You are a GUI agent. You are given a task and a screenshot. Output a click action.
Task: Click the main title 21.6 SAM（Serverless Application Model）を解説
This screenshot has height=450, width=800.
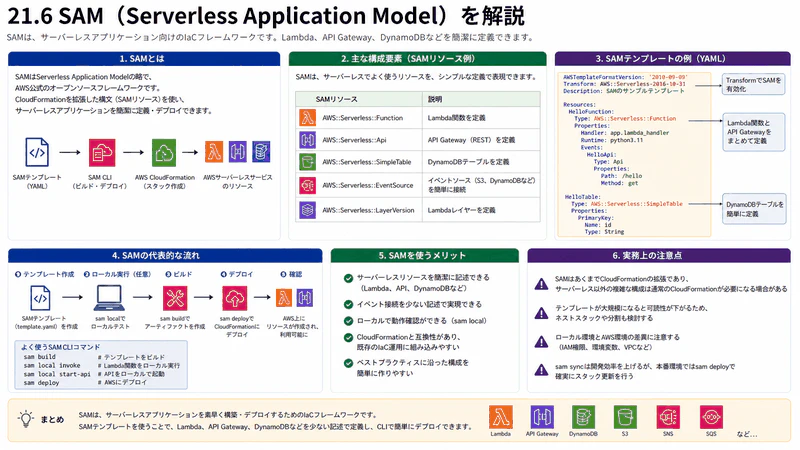click(x=266, y=16)
